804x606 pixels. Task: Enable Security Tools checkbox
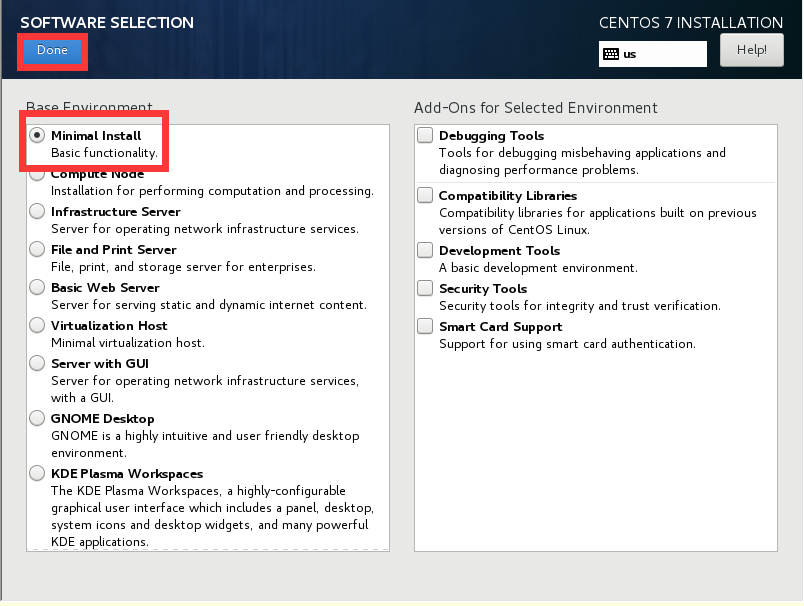(426, 289)
